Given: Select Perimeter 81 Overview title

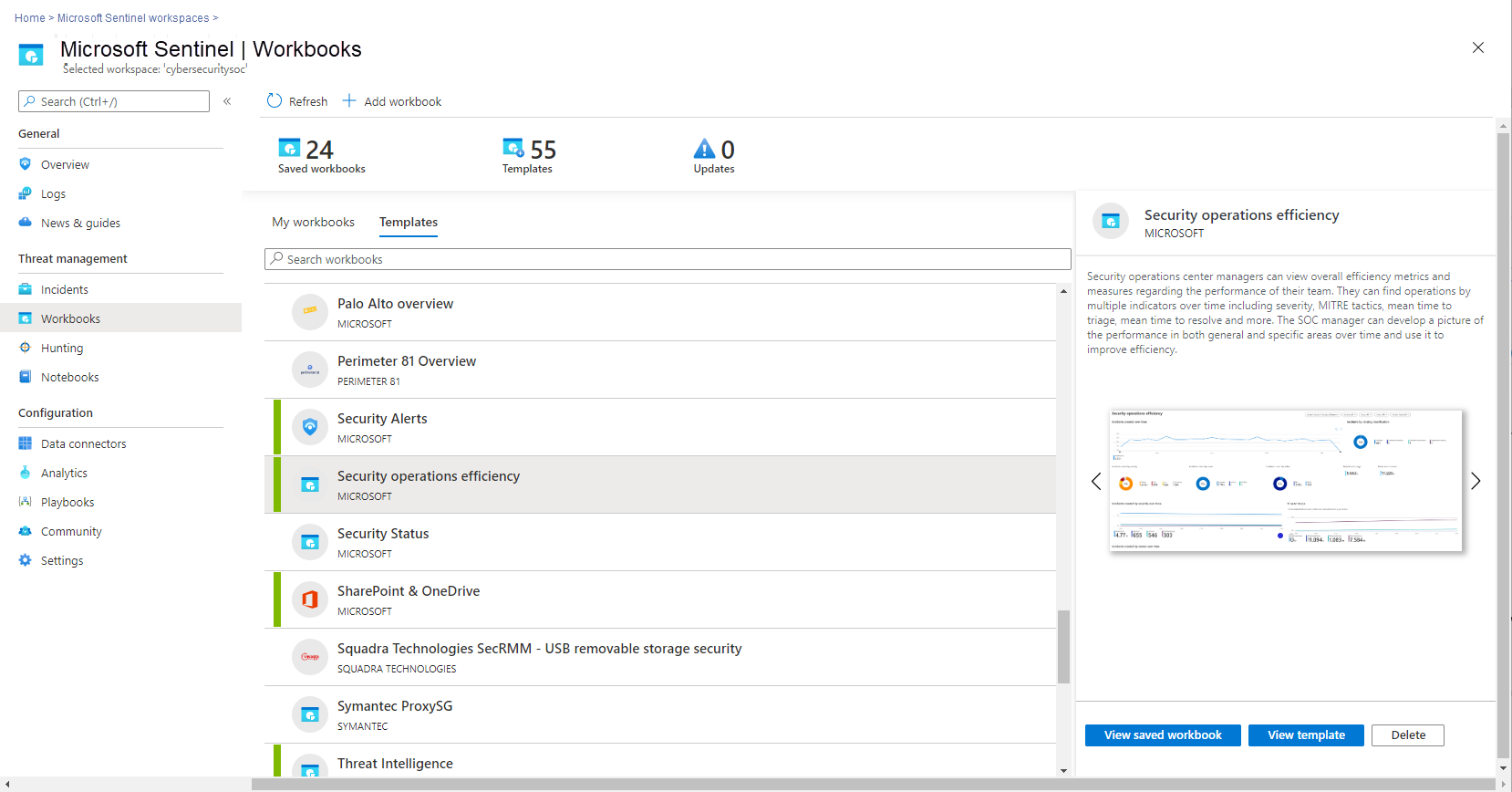Looking at the screenshot, I should tap(407, 361).
